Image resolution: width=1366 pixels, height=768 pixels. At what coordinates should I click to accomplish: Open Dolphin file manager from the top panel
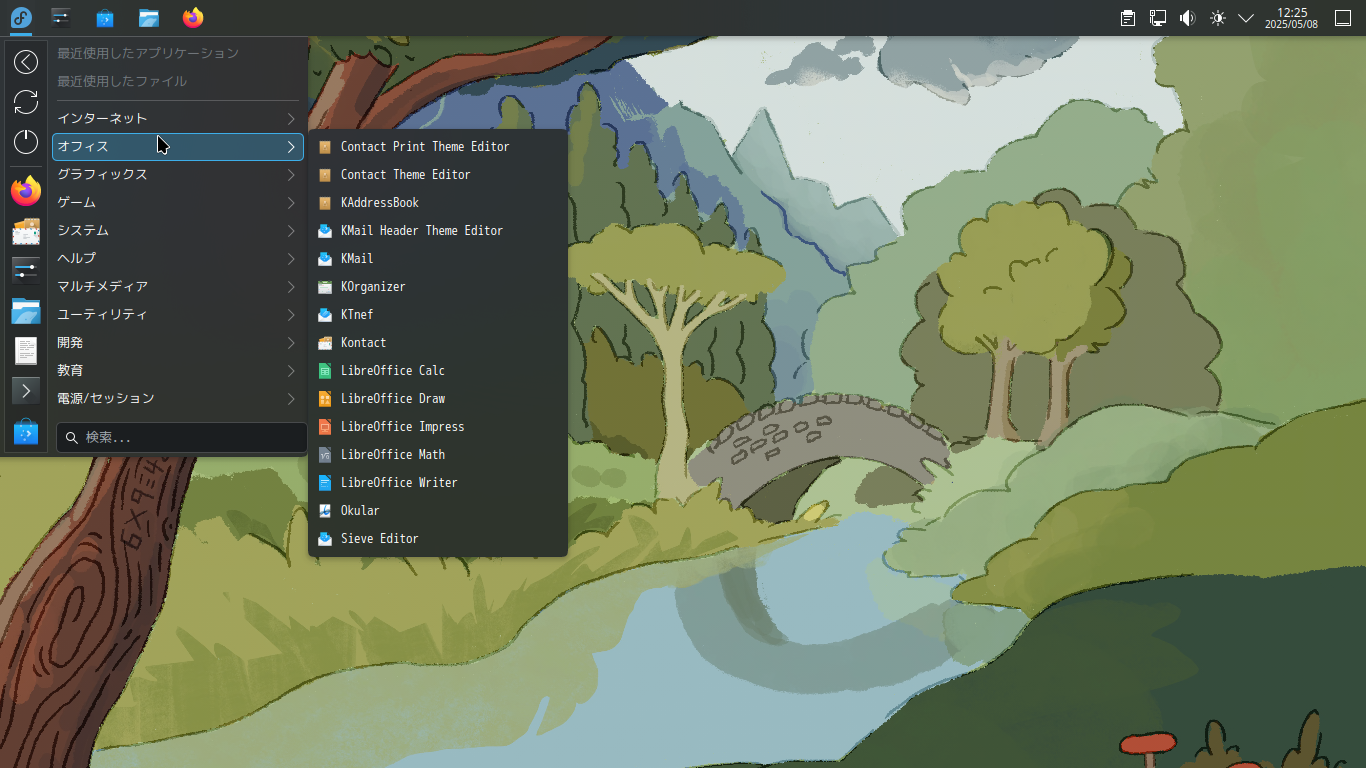(x=149, y=18)
